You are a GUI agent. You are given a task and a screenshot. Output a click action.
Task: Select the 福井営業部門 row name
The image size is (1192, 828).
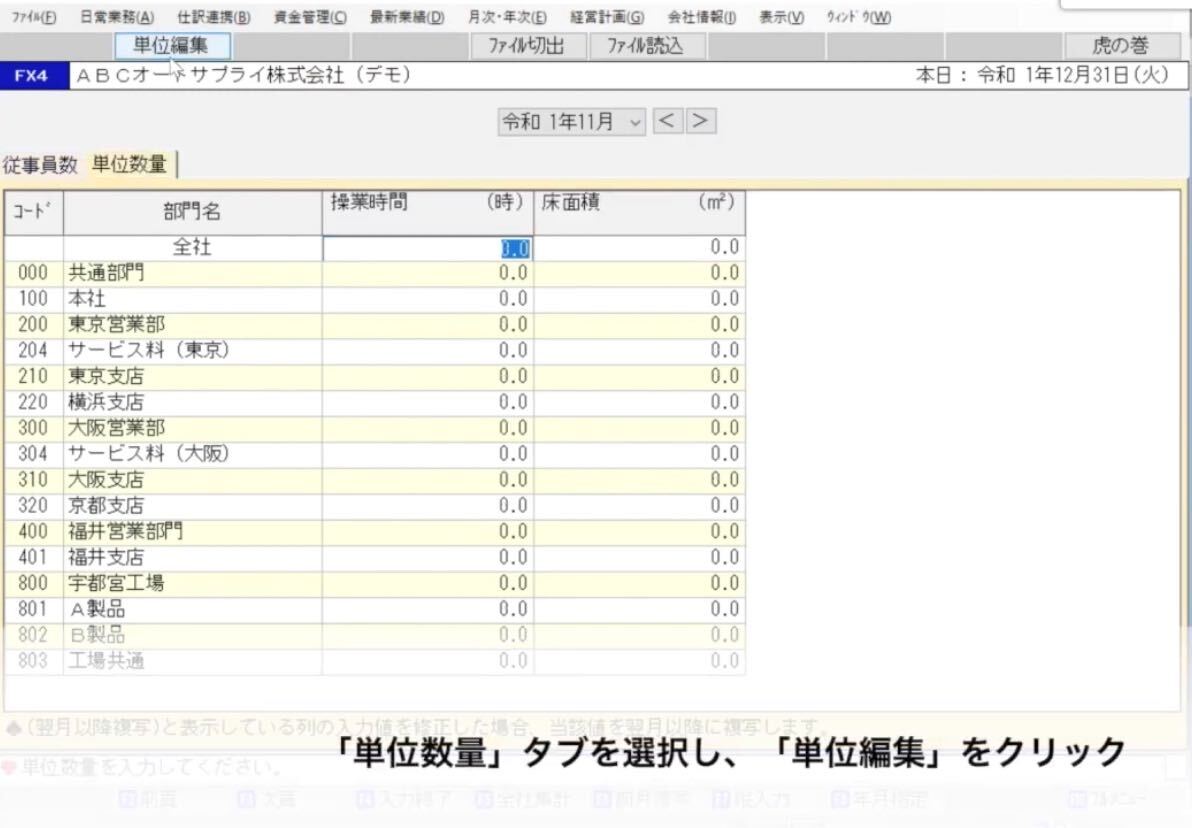(x=192, y=532)
